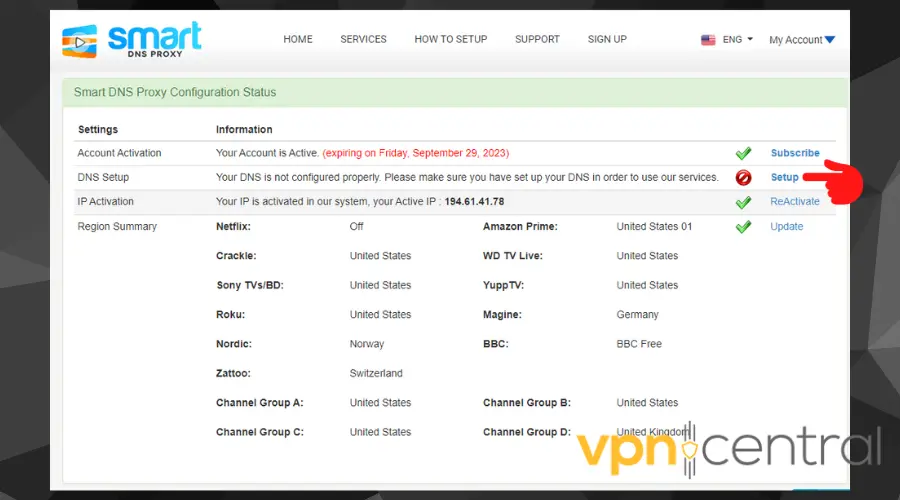The height and width of the screenshot is (500, 900).
Task: Click the Crackle: label
Action: 236,255
